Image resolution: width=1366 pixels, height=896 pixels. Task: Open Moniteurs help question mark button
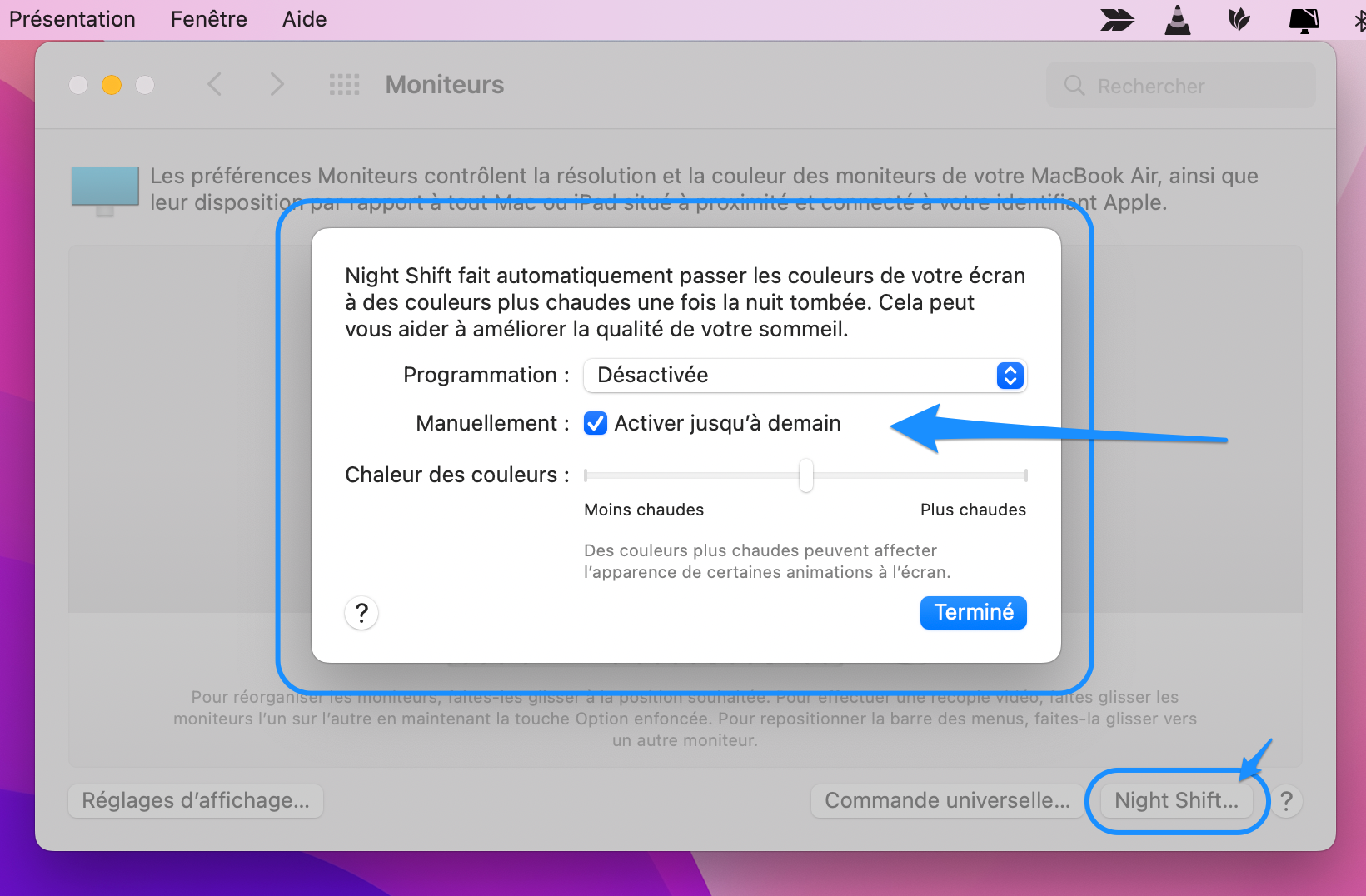click(x=1286, y=801)
